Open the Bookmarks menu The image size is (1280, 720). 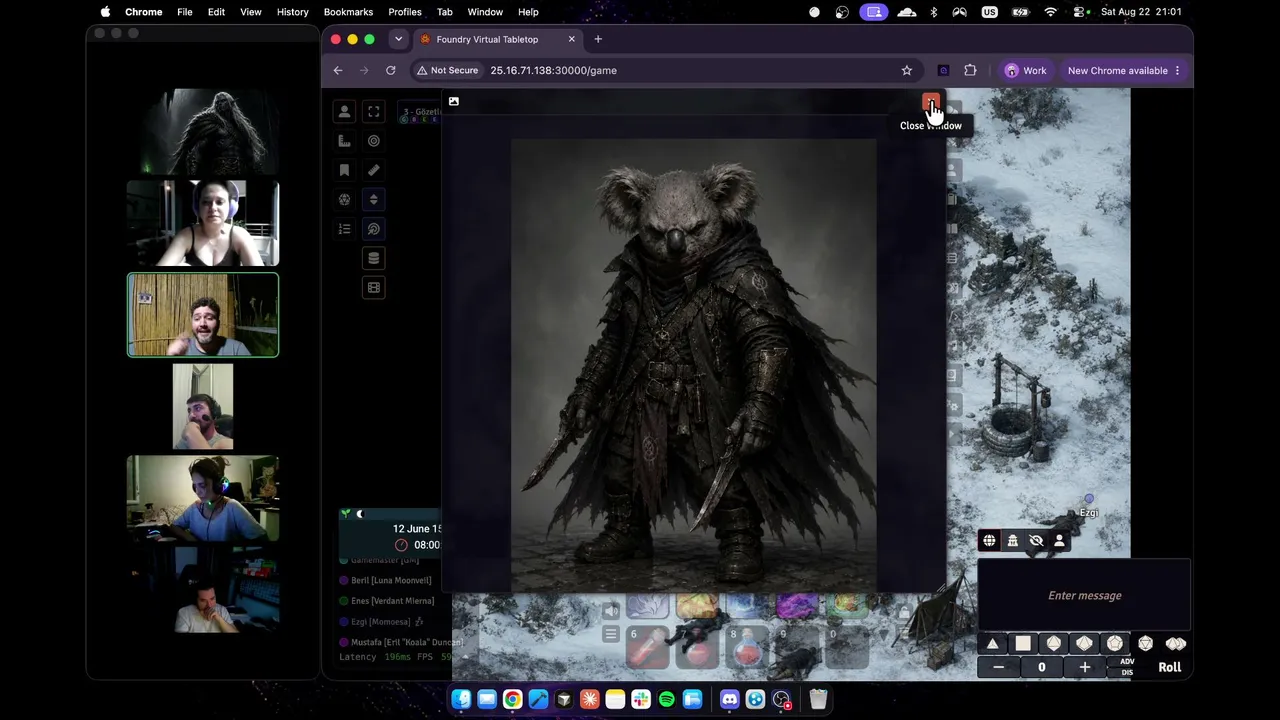[348, 12]
